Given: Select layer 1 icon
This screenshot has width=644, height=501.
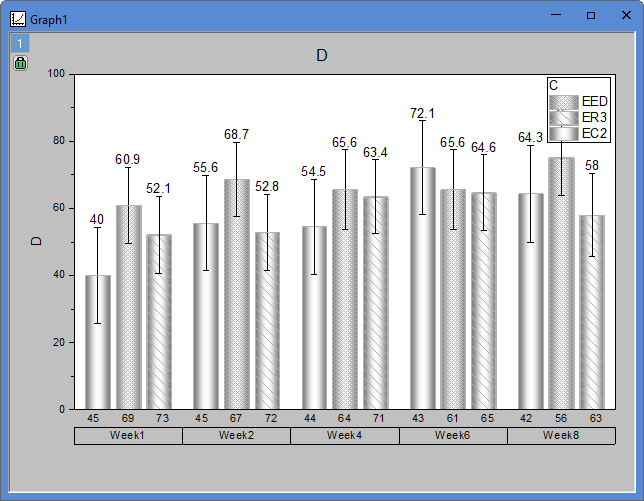Looking at the screenshot, I should pos(20,43).
